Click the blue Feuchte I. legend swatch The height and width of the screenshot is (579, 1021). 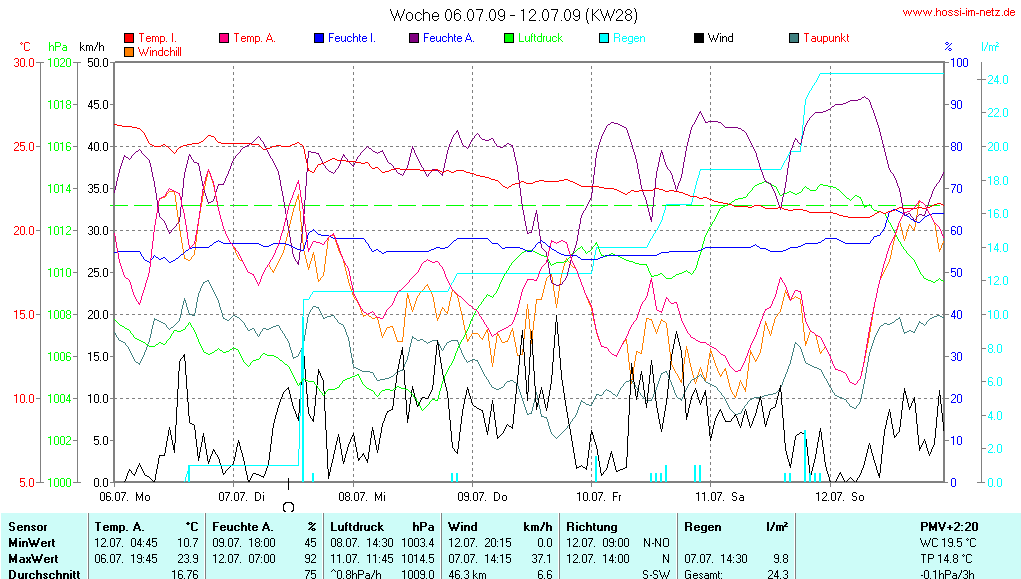coord(319,38)
